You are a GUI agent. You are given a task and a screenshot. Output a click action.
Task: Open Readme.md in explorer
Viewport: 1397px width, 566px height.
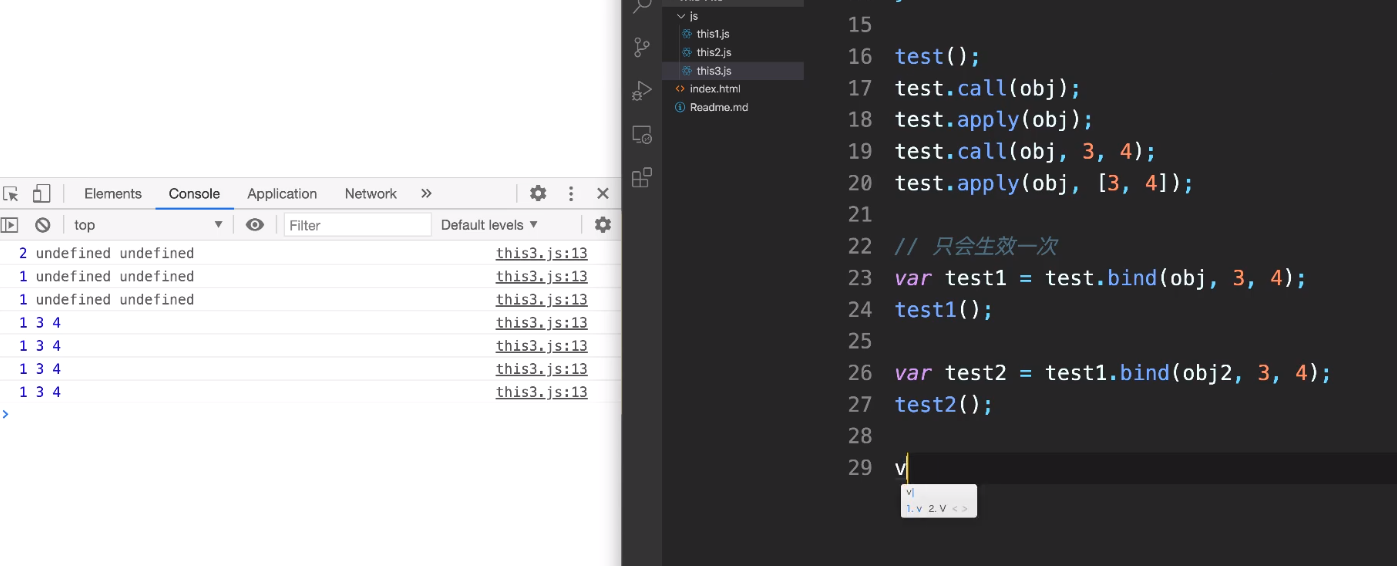click(719, 107)
